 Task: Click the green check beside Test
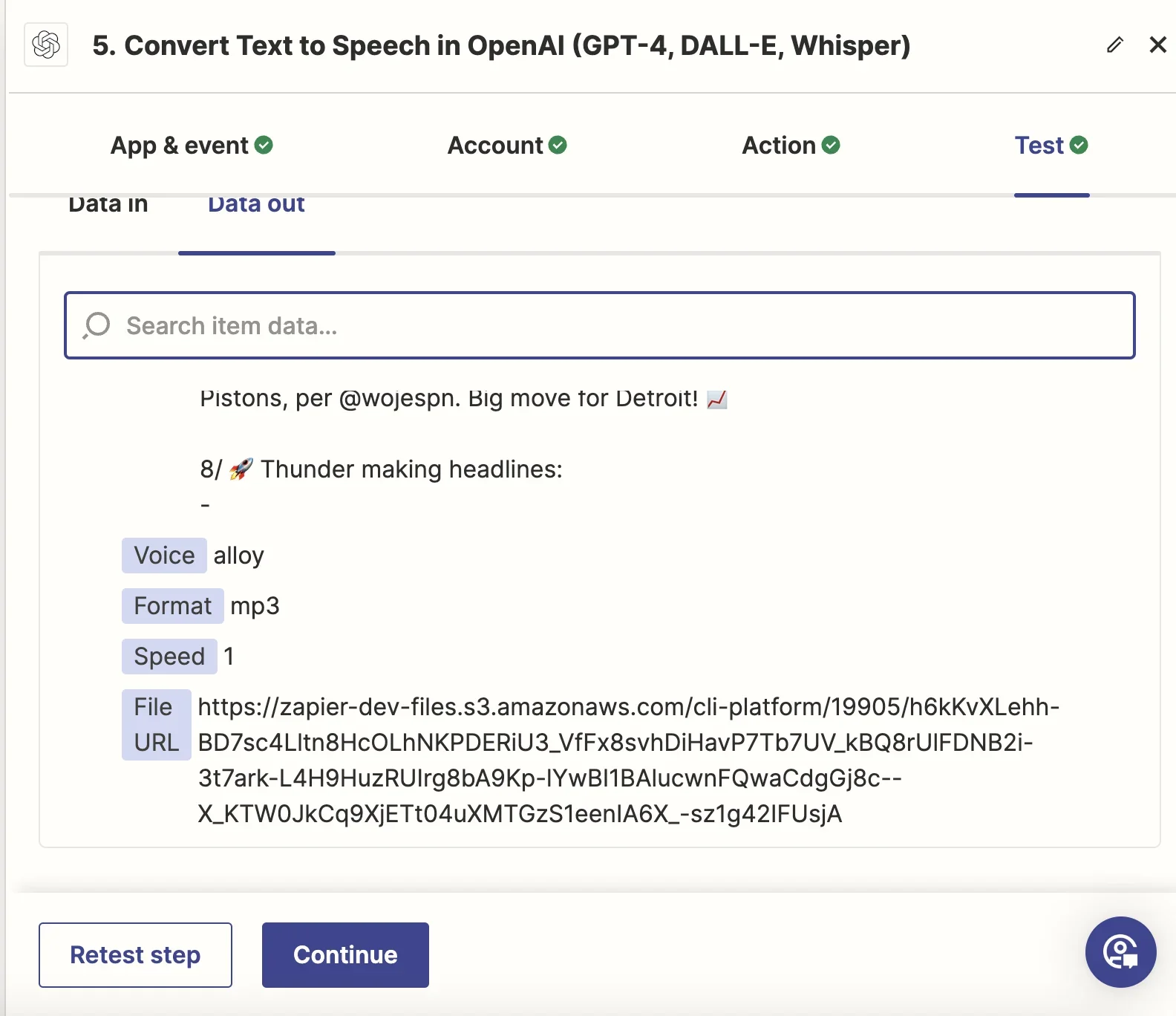(1079, 146)
